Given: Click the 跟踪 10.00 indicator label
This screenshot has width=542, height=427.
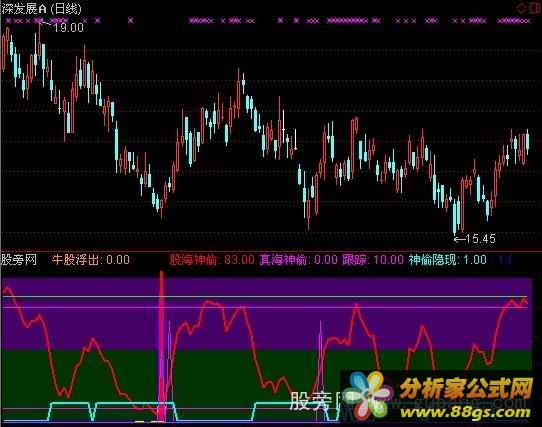Looking at the screenshot, I should [x=373, y=259].
